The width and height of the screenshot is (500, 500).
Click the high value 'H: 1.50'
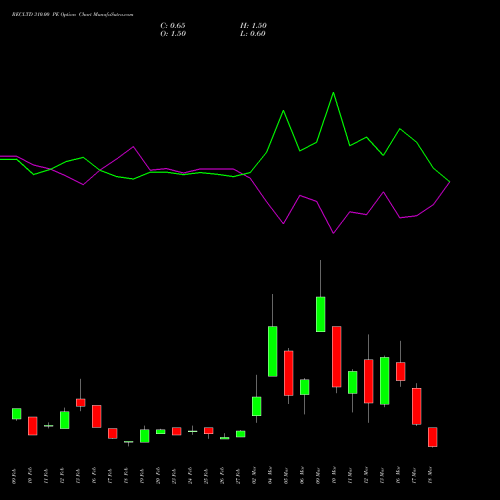[x=253, y=26]
